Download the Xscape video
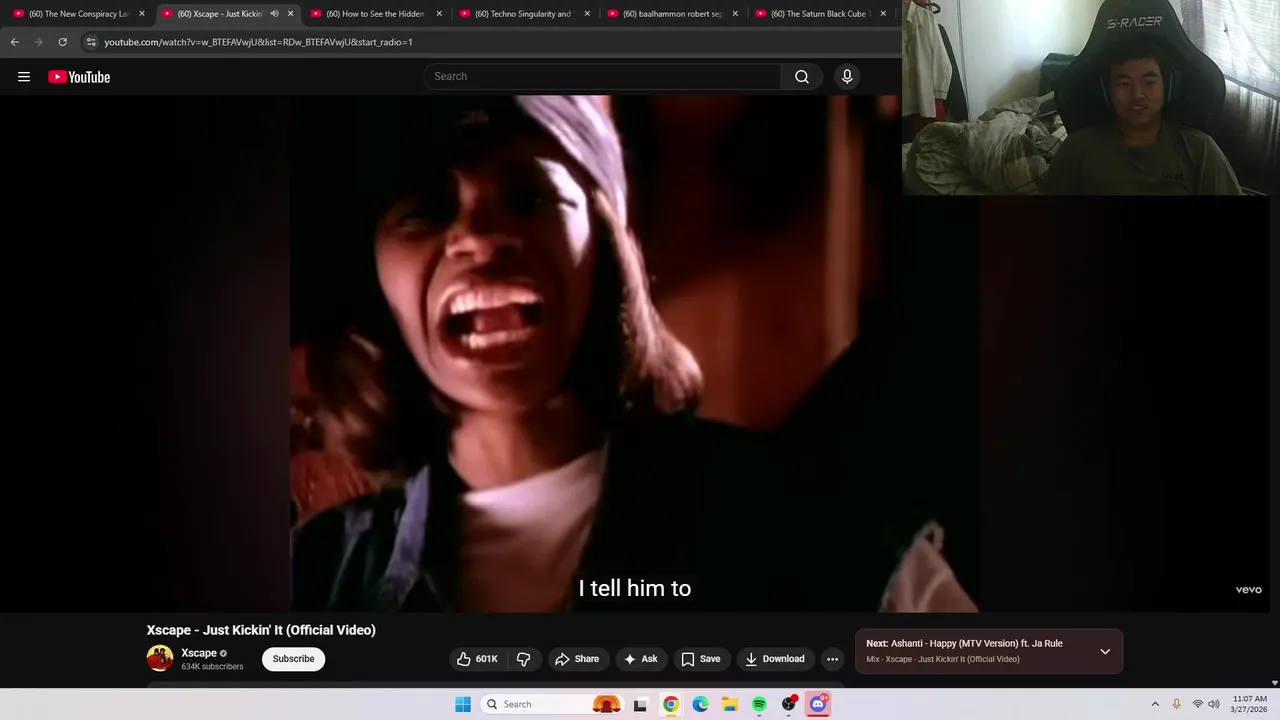1280x720 pixels. pos(775,659)
